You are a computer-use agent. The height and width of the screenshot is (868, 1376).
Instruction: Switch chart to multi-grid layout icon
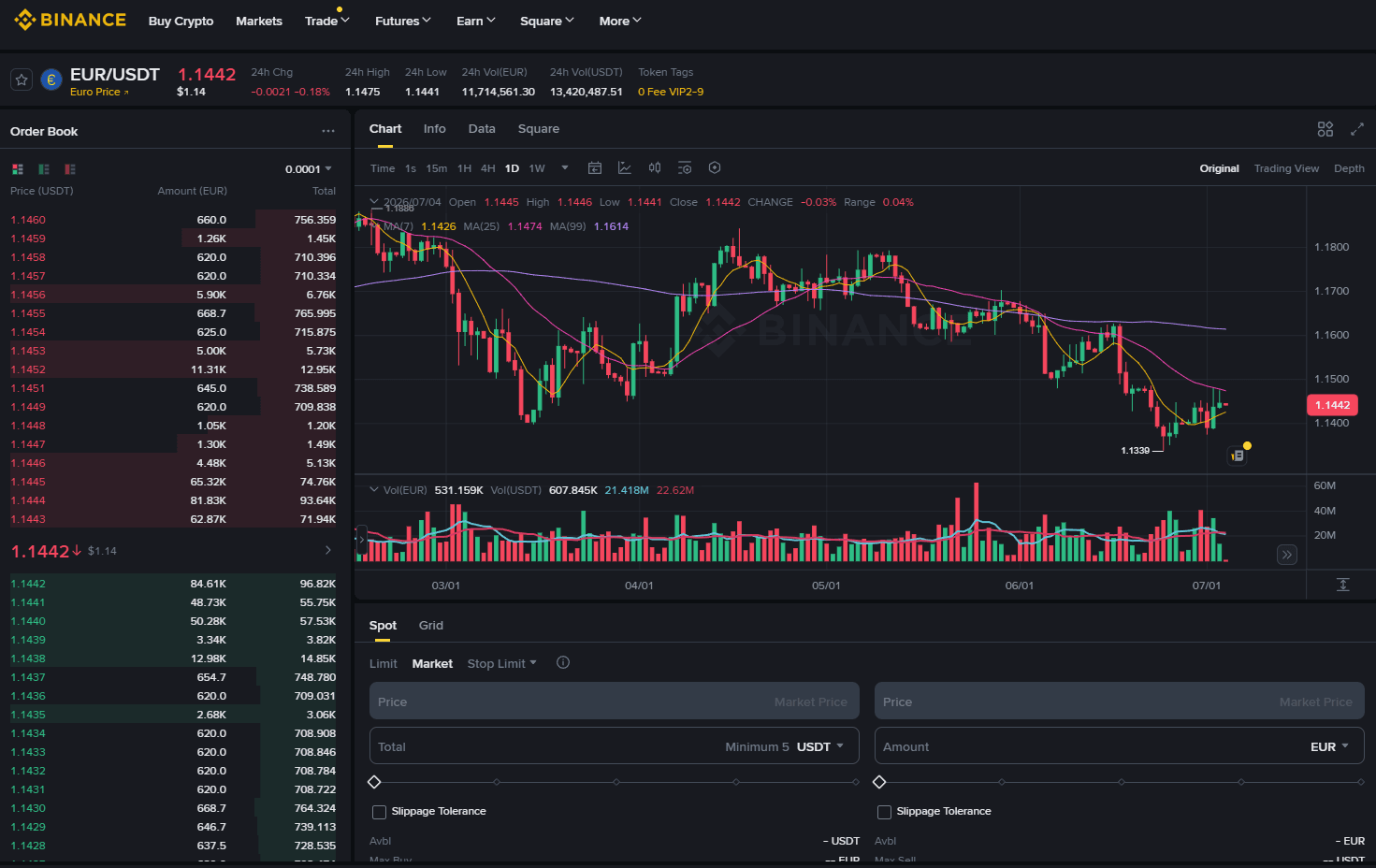coord(1325,129)
